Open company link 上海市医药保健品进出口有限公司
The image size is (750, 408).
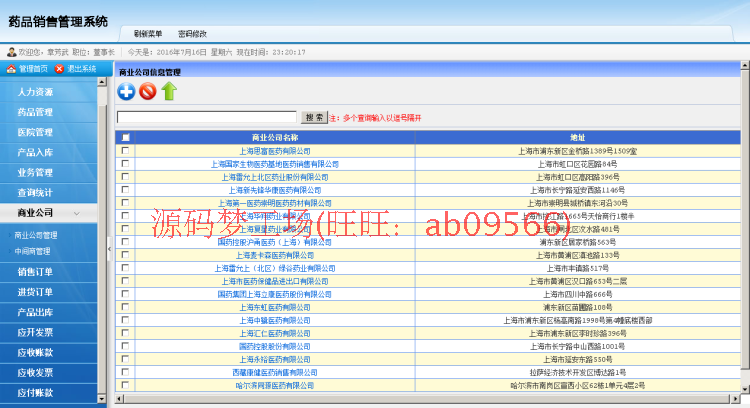(275, 281)
